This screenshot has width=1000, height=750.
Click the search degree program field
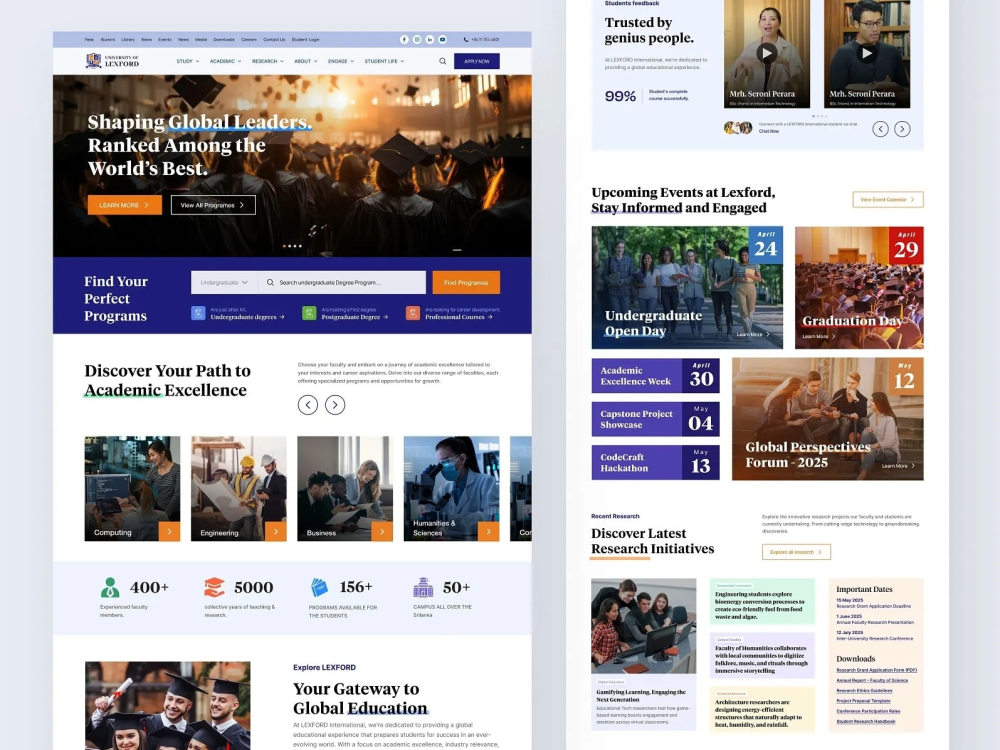coord(342,283)
